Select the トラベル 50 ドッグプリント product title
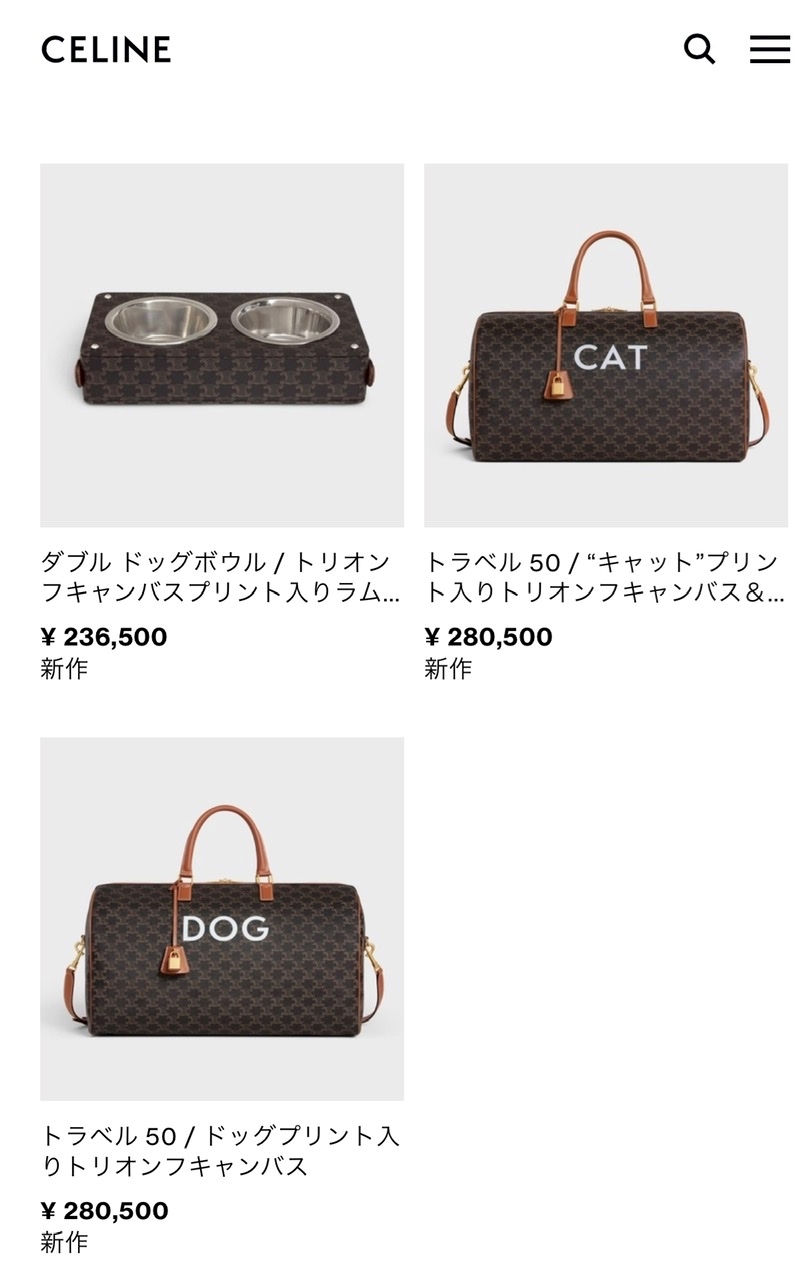 220,1151
